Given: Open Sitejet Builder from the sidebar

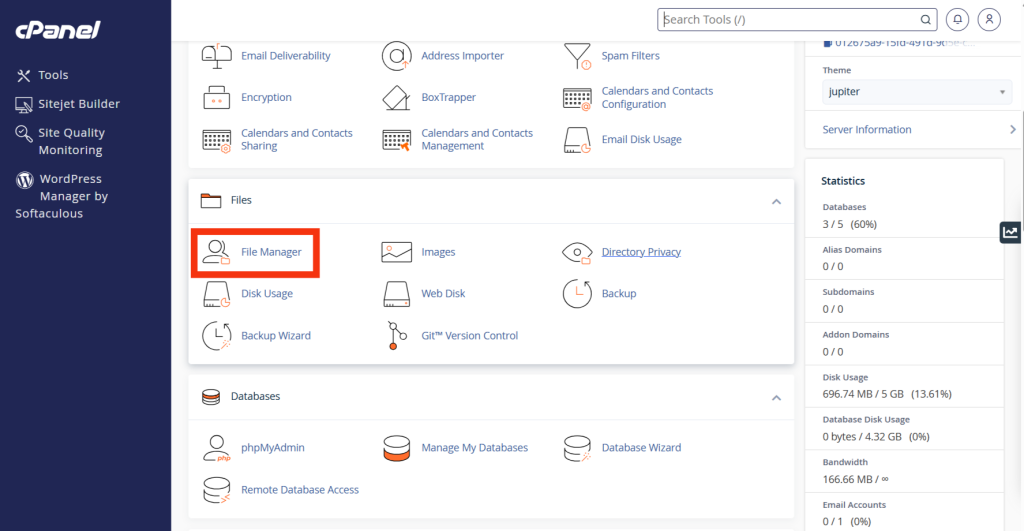Looking at the screenshot, I should click(x=78, y=104).
